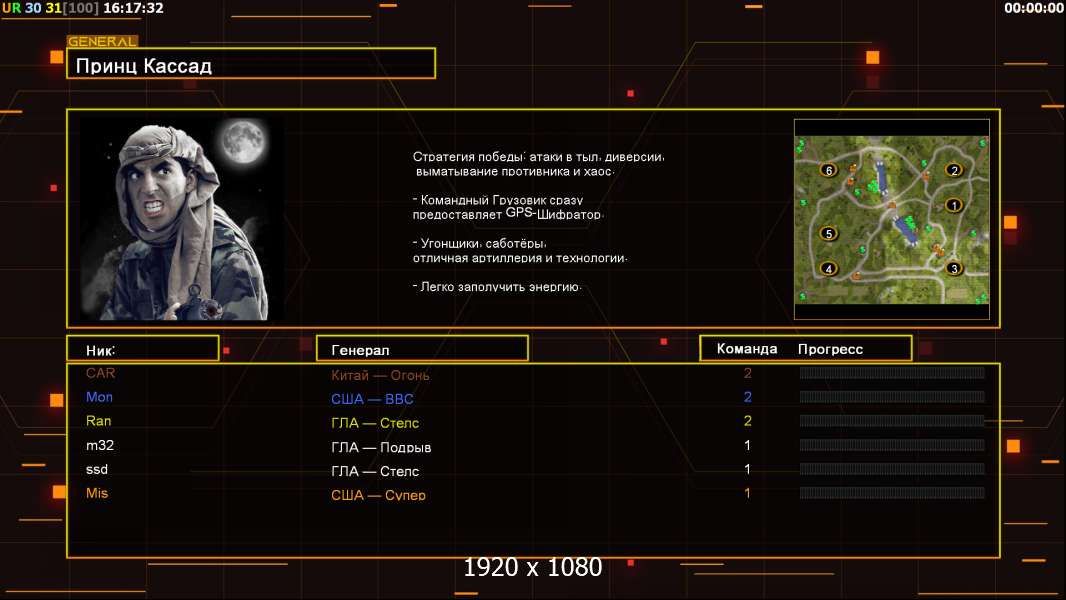Viewport: 1066px width, 600px height.
Task: Click the loading progress bar for Mis
Action: click(x=892, y=493)
